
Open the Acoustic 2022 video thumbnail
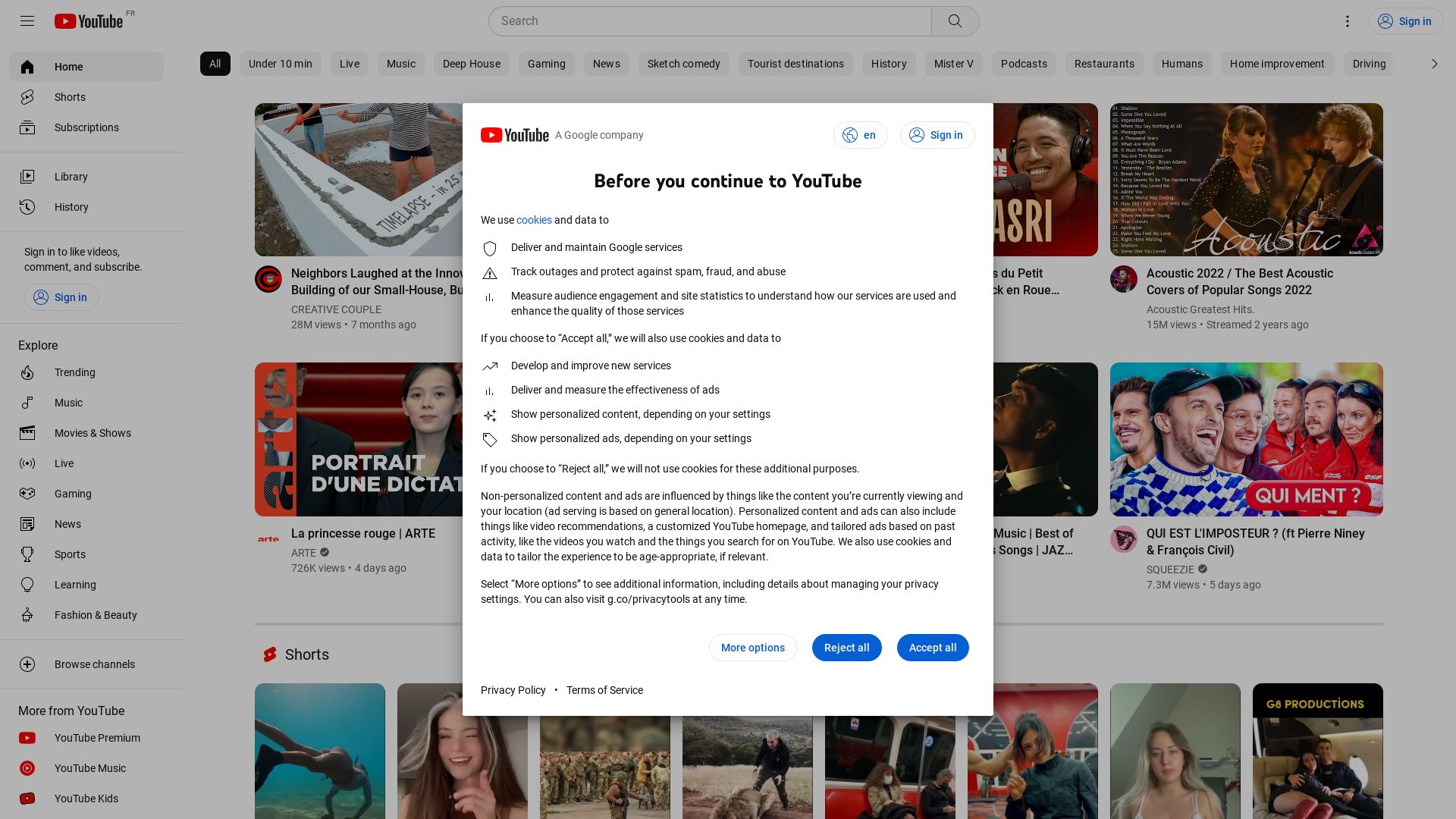pyautogui.click(x=1247, y=180)
